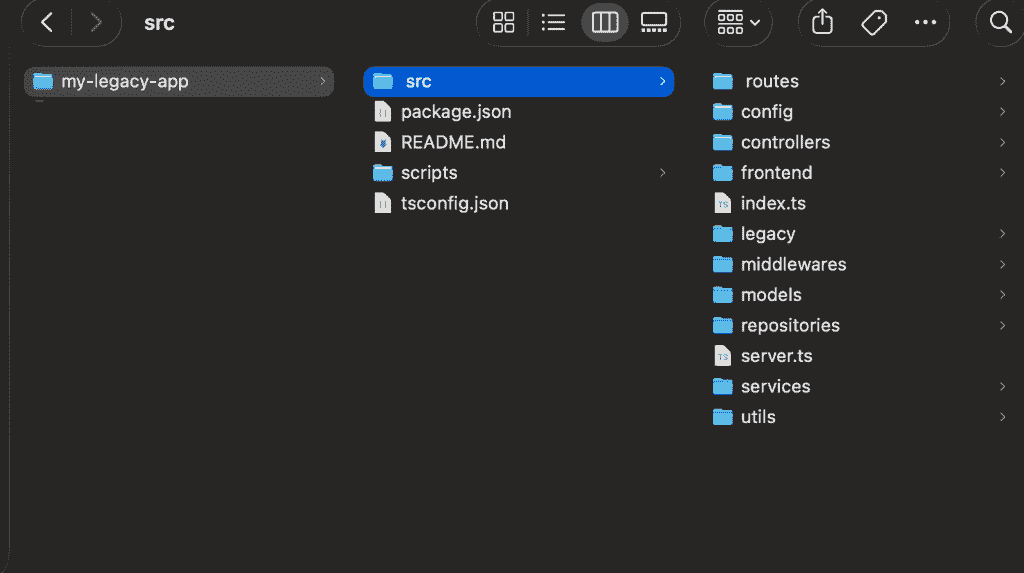Click the server.ts TypeScript file icon

click(723, 356)
